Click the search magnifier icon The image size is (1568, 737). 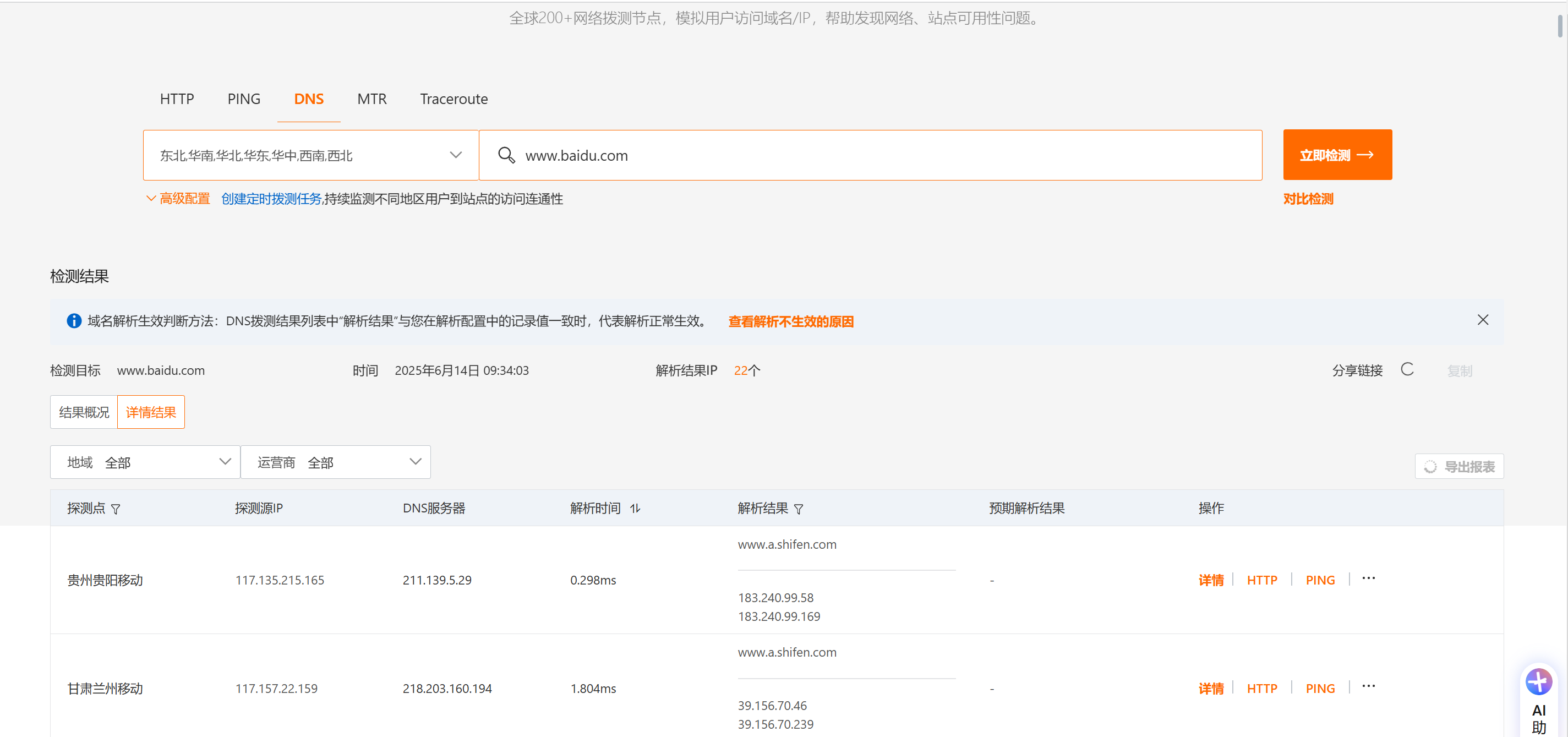click(506, 155)
